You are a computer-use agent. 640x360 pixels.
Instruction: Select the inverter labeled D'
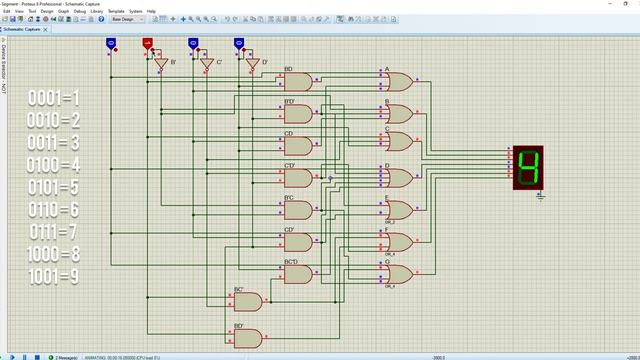point(253,64)
